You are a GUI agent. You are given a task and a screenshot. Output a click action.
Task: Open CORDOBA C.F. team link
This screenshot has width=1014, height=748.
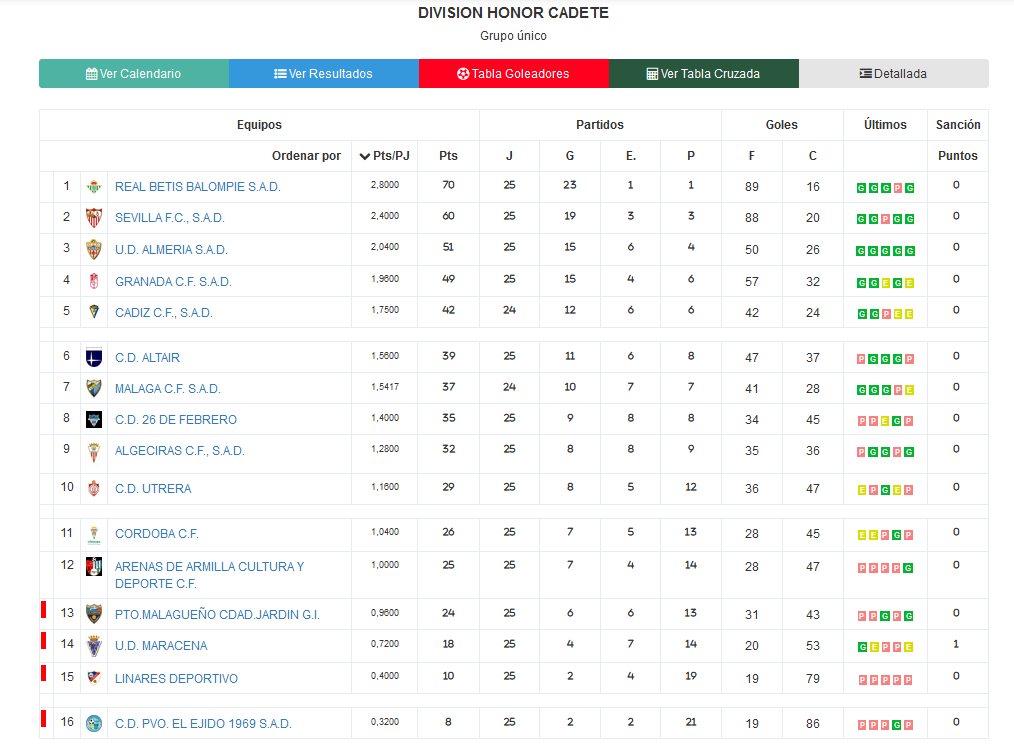pos(156,534)
